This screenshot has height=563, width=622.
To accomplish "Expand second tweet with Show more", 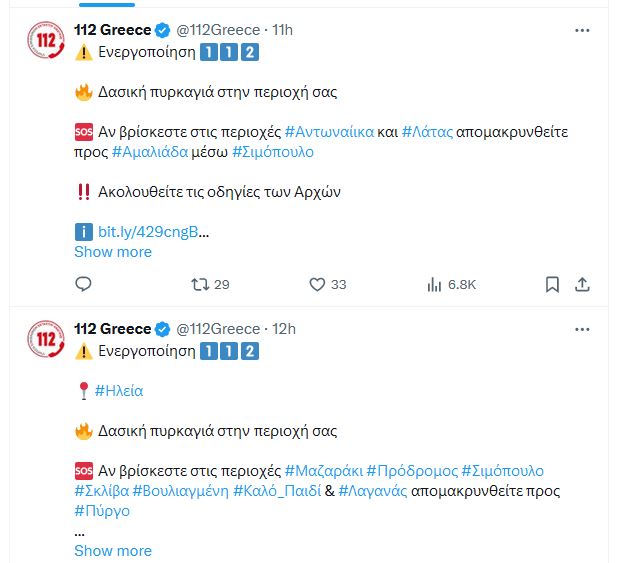I will click(113, 551).
